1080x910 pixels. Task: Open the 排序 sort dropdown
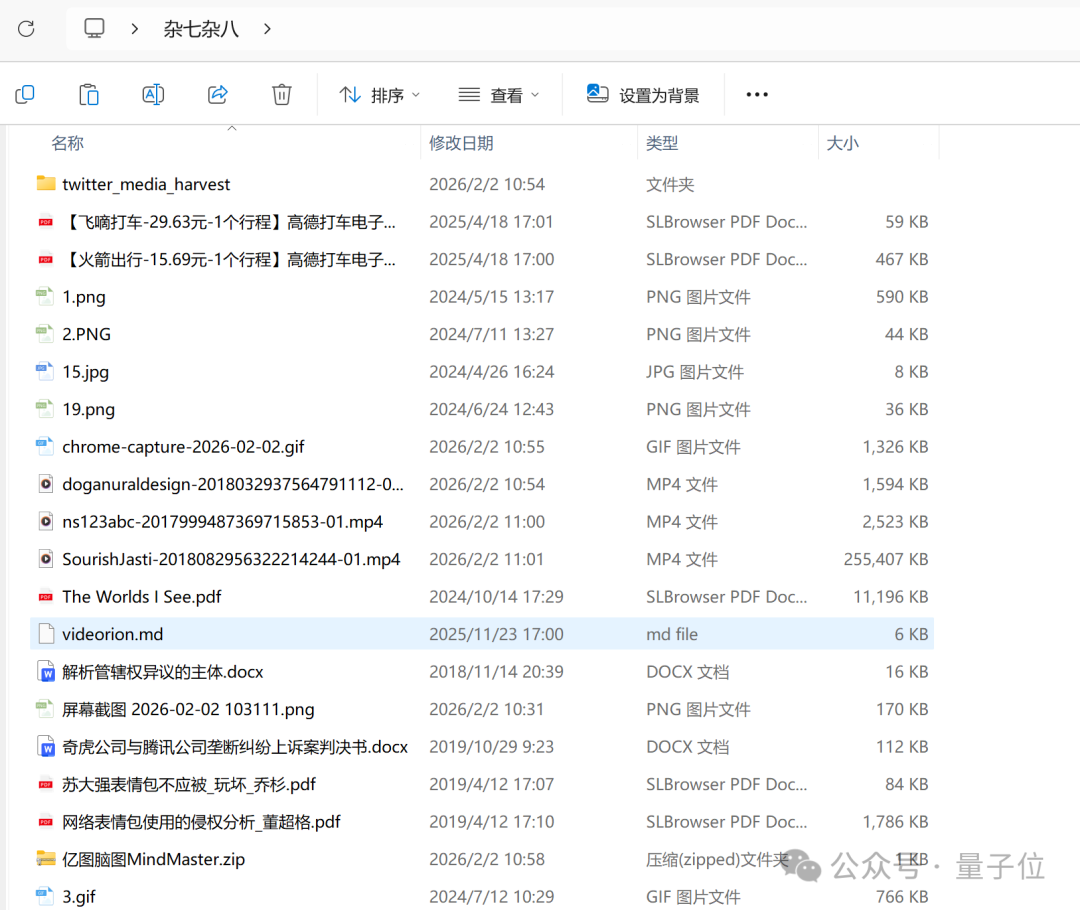coord(379,95)
